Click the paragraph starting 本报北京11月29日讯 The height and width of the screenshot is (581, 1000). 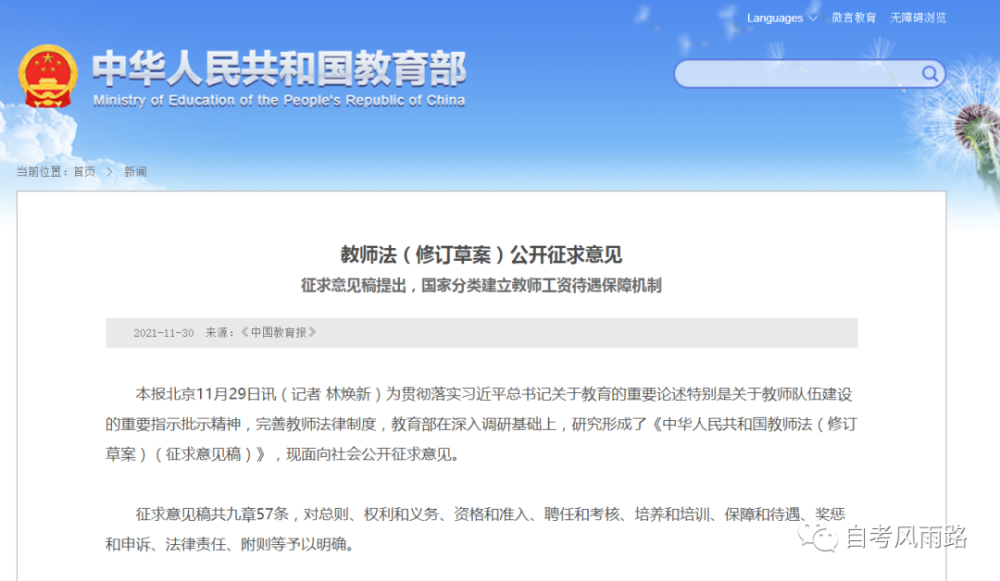(x=482, y=424)
